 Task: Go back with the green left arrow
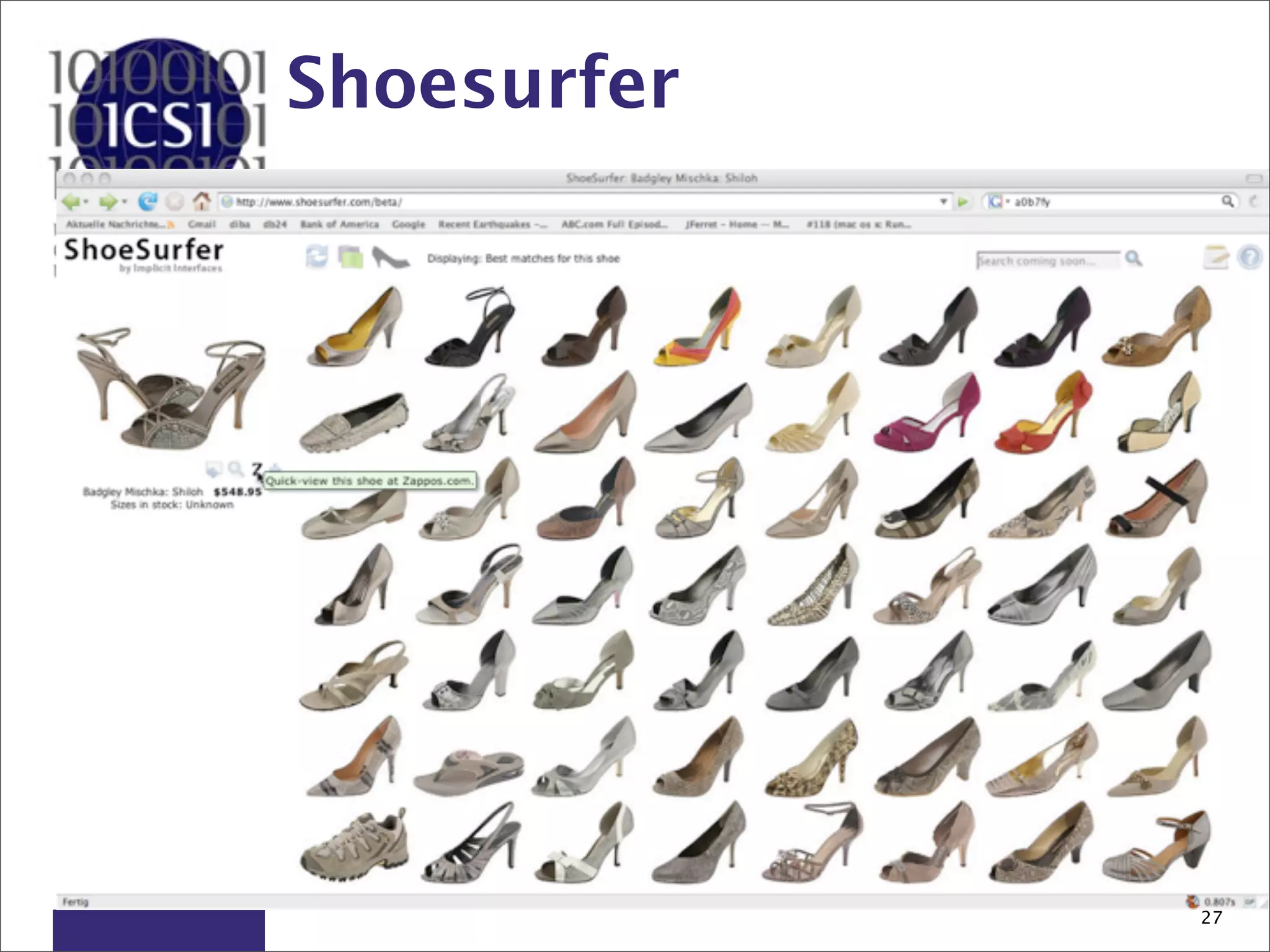[x=71, y=201]
